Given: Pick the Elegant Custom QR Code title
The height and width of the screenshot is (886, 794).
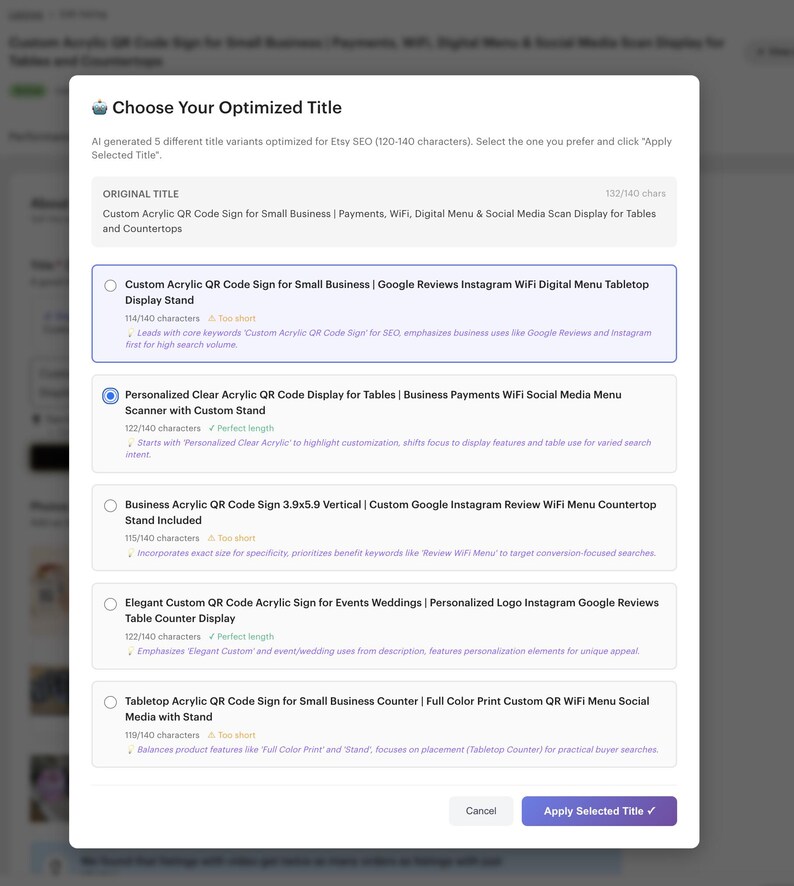Looking at the screenshot, I should click(x=110, y=604).
